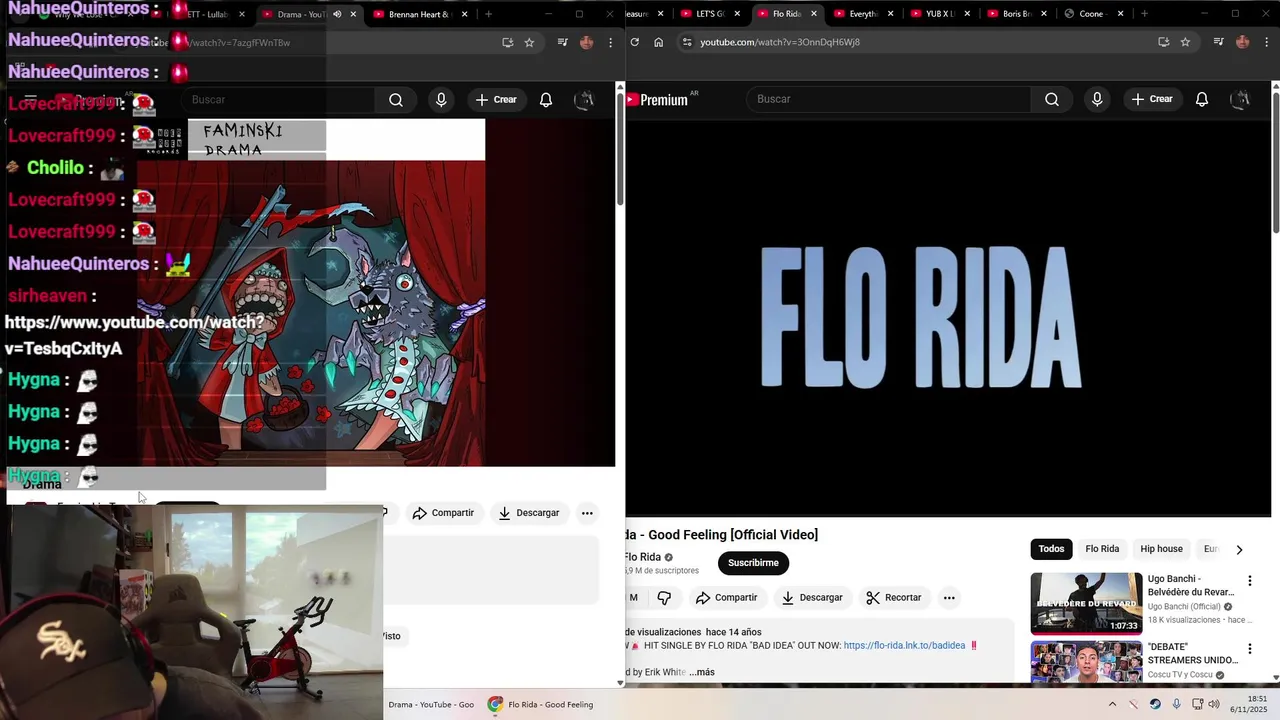Open options for Ugo Banchi video
This screenshot has width=1280, height=720.
(x=1249, y=581)
